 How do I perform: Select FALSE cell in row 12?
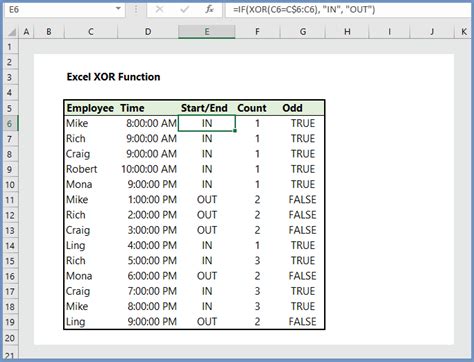click(303, 215)
